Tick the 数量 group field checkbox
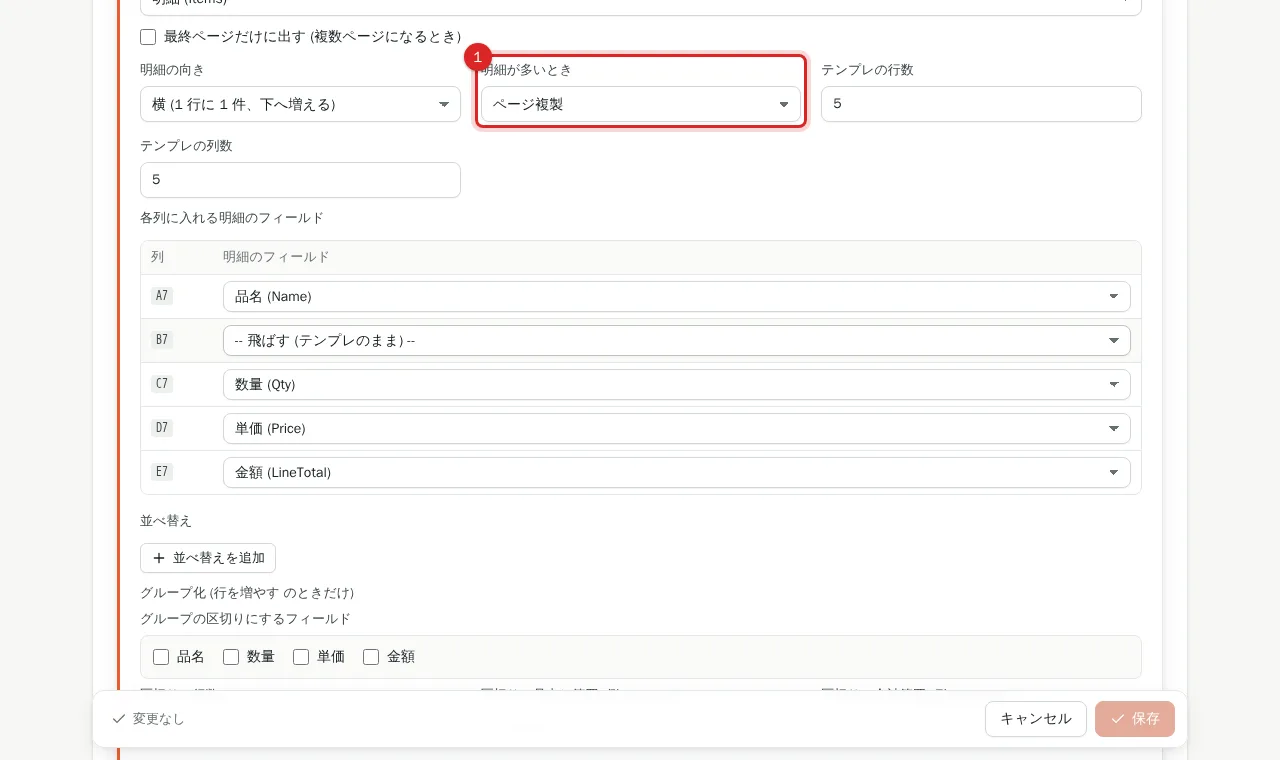 [231, 657]
